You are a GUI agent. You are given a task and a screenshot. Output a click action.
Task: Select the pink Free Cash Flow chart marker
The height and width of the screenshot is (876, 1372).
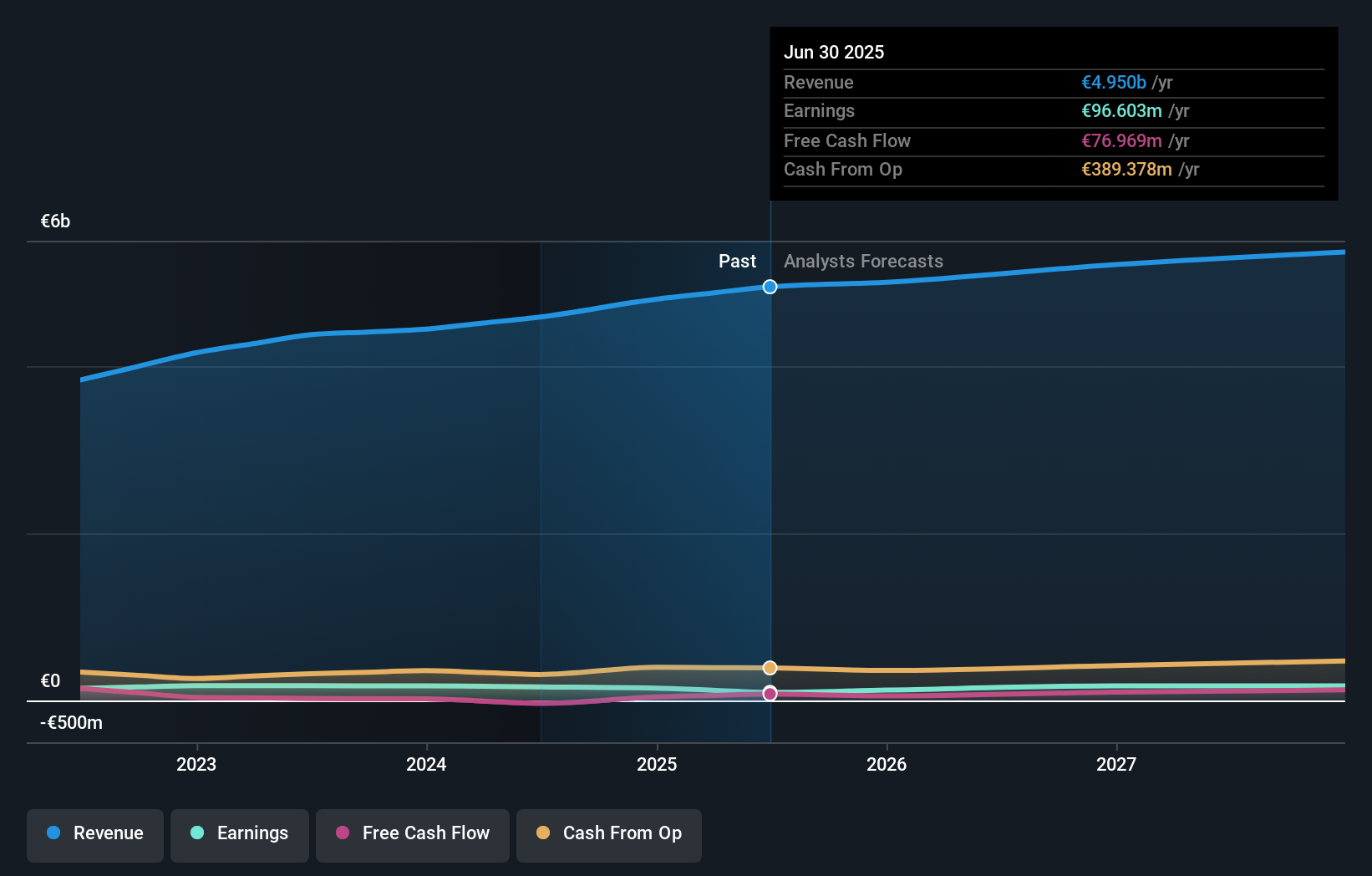pos(770,693)
